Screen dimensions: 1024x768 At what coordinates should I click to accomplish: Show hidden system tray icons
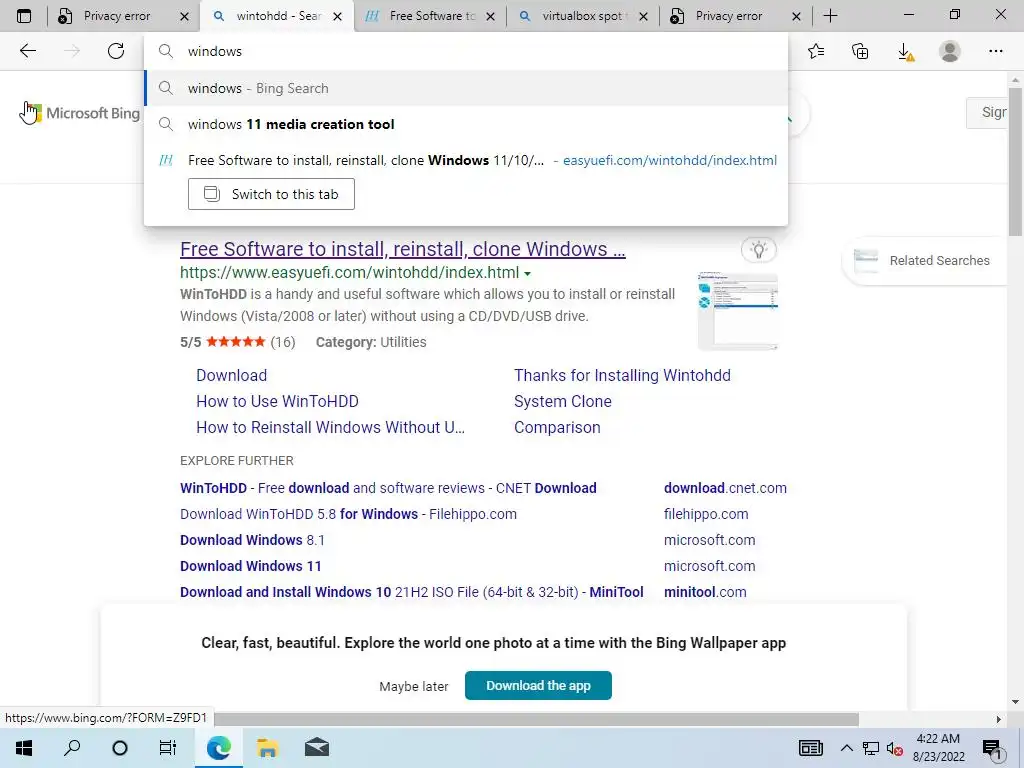click(x=846, y=748)
